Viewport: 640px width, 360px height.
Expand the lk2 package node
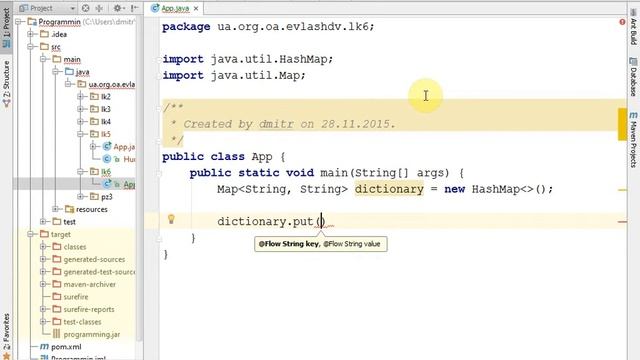click(x=81, y=96)
